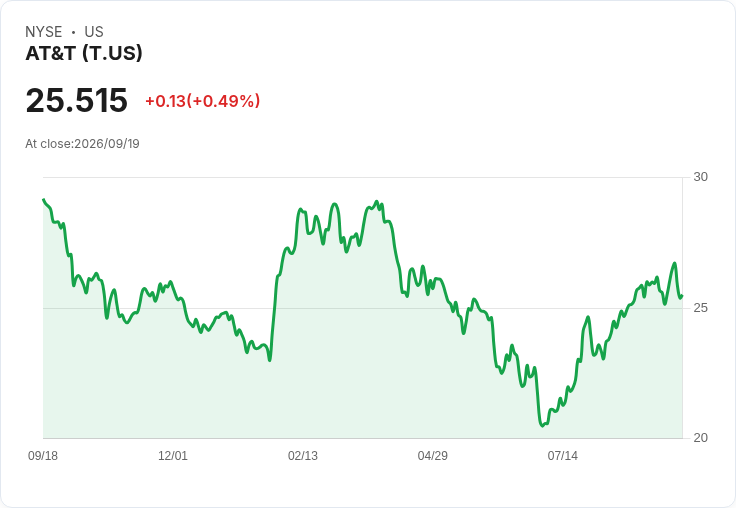The height and width of the screenshot is (508, 736).
Task: Click the NYSE exchange label
Action: point(44,32)
